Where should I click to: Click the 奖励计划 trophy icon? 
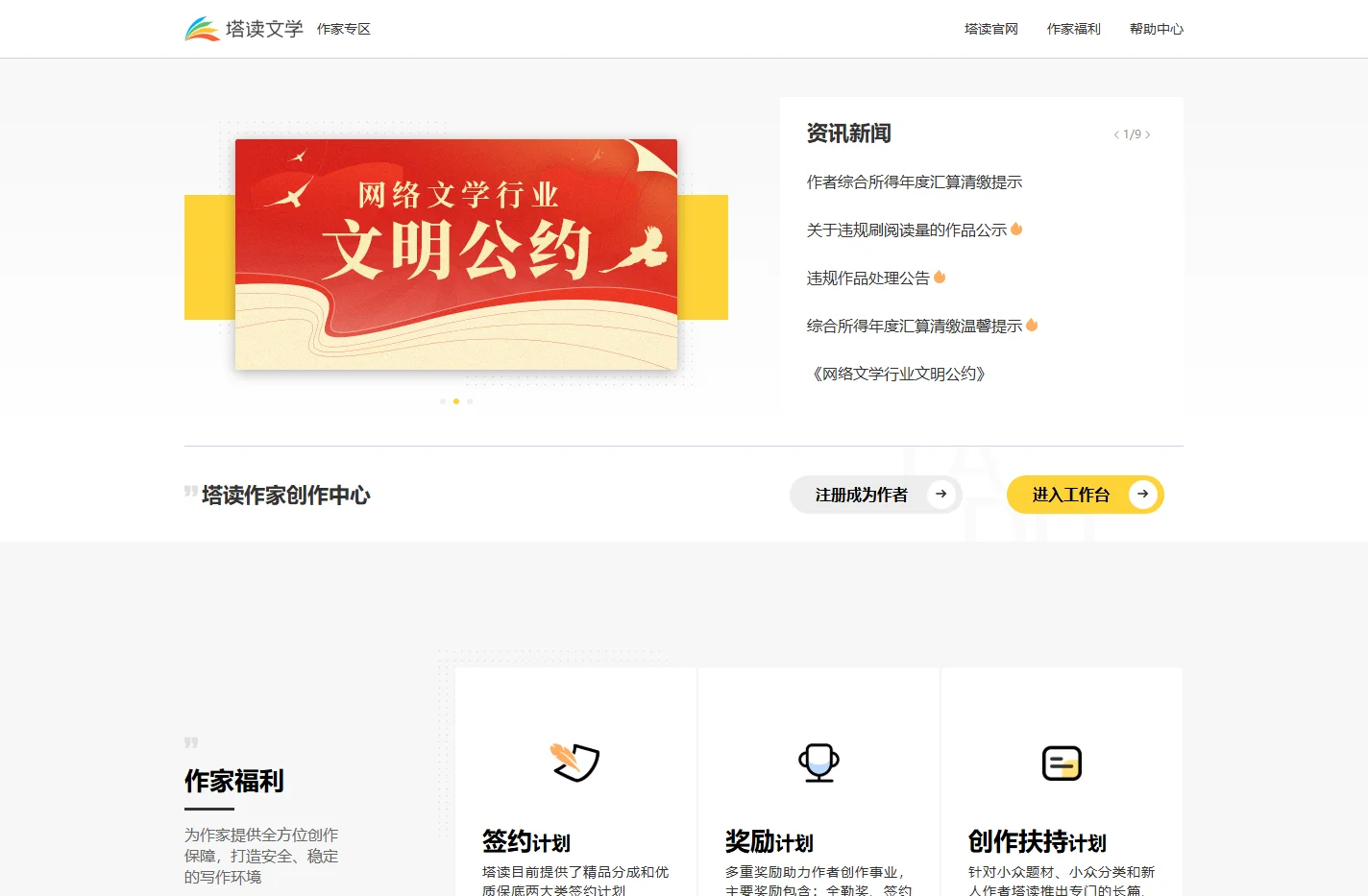[x=818, y=763]
